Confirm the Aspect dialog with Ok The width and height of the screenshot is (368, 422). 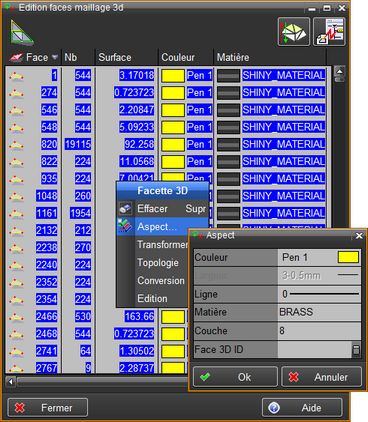235,377
